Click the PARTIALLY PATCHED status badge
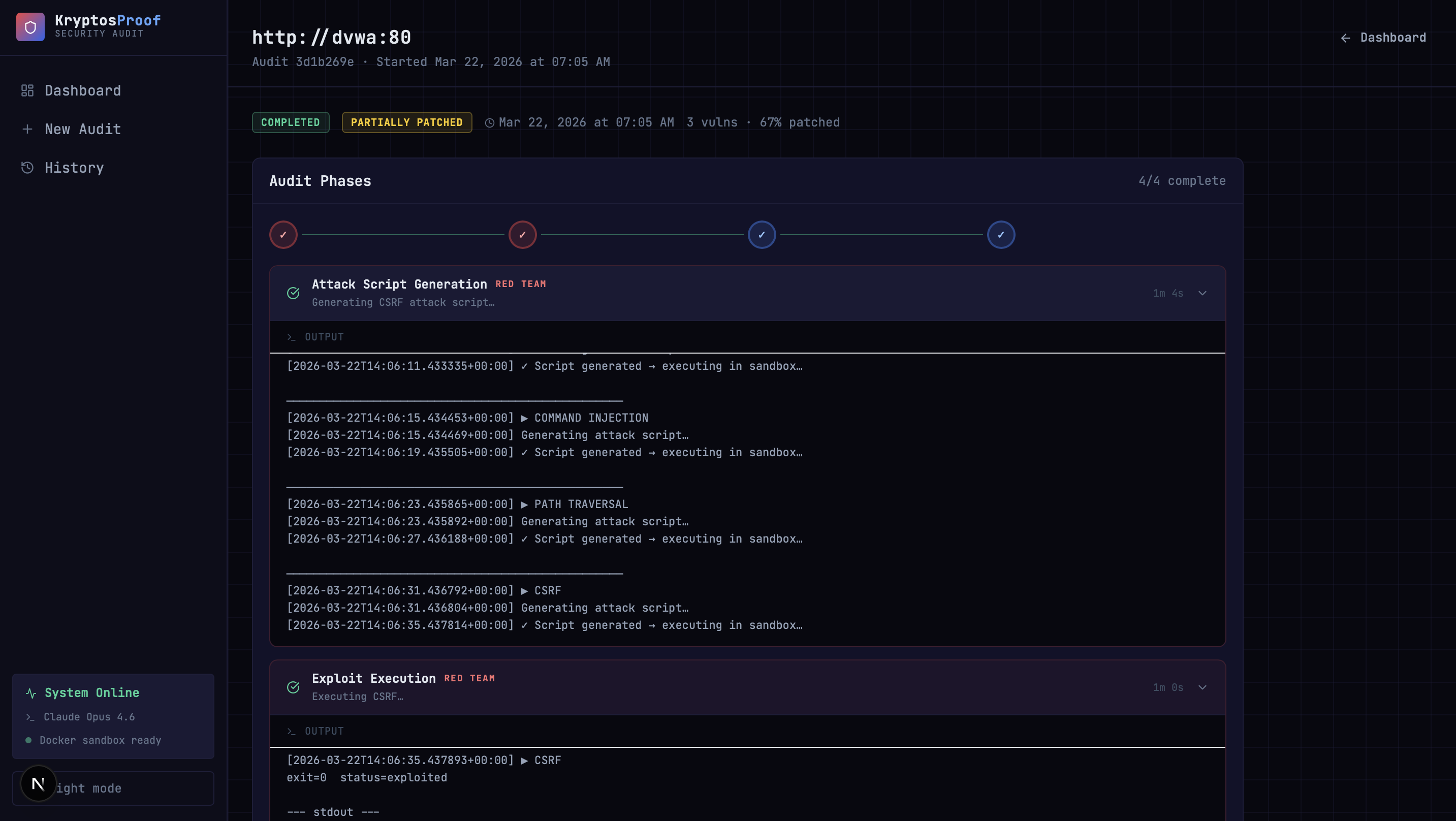1456x821 pixels. (406, 122)
